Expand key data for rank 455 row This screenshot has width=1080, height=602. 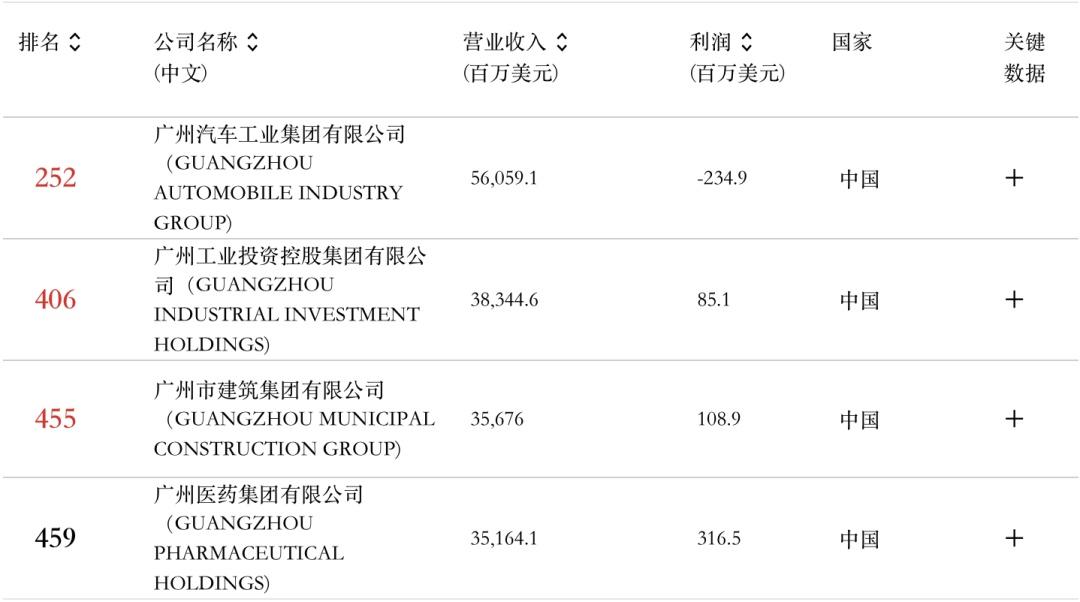(x=1014, y=418)
